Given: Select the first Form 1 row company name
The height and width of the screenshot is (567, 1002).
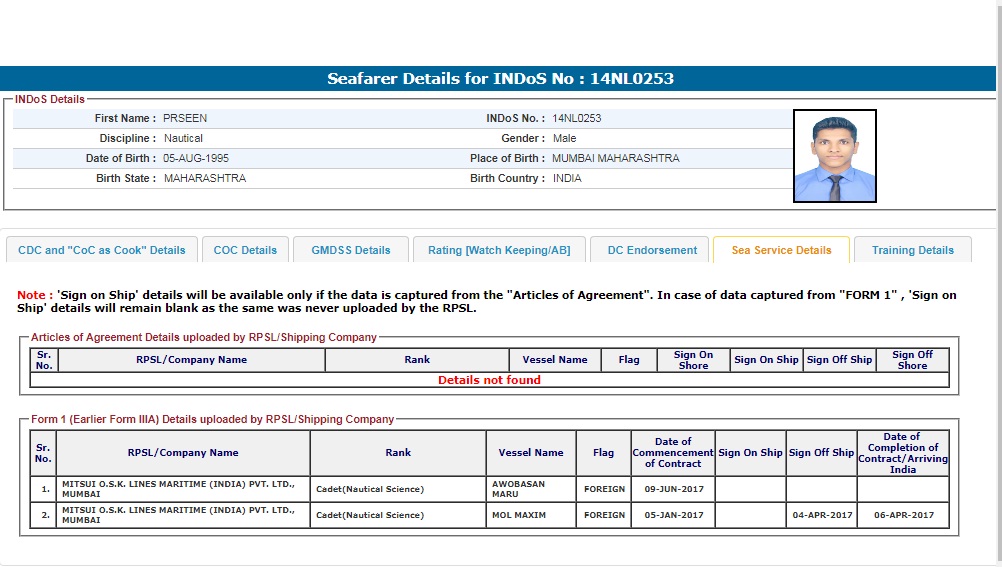Looking at the screenshot, I should coord(178,489).
